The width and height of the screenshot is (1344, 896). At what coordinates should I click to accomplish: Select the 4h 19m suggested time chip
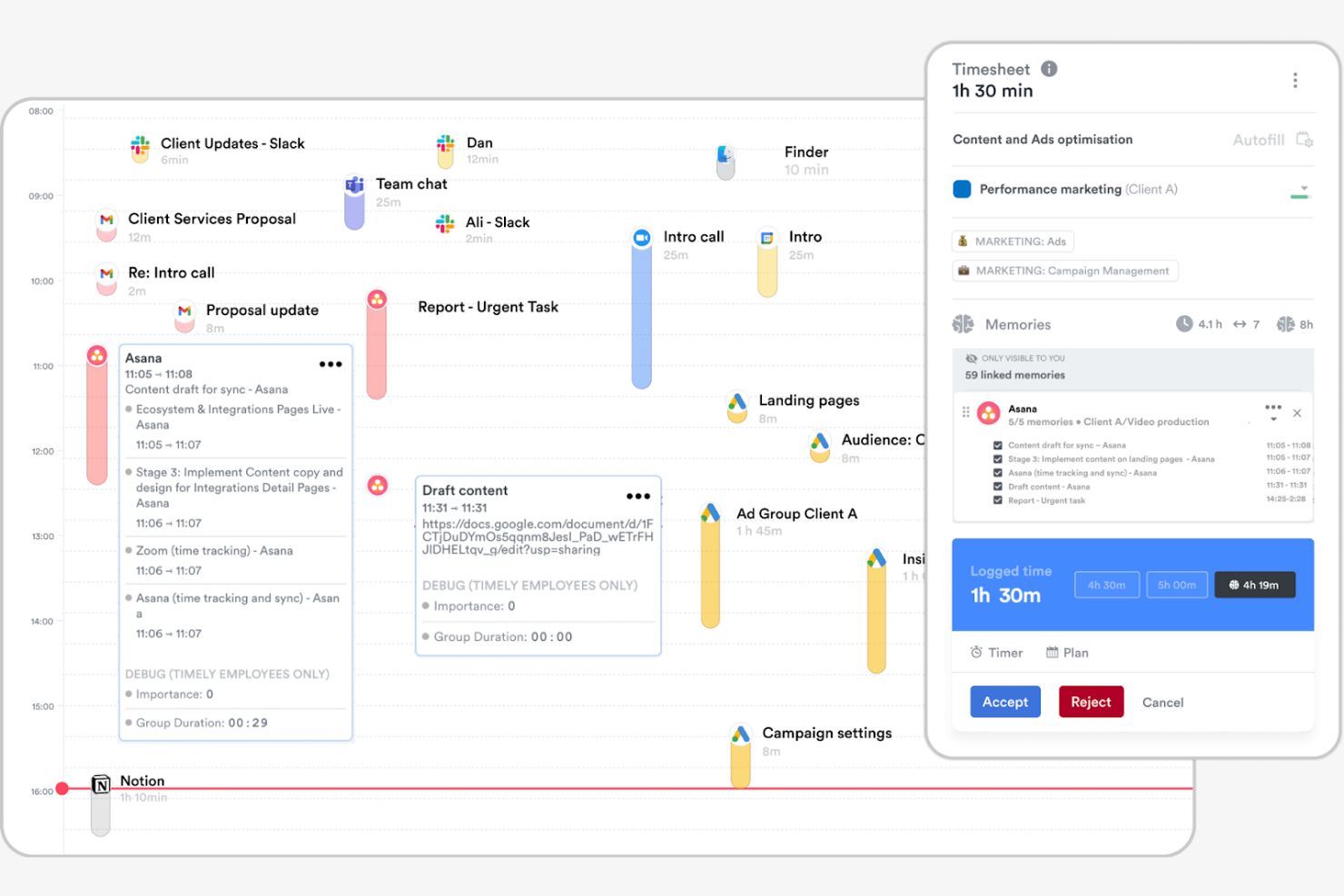[x=1255, y=585]
